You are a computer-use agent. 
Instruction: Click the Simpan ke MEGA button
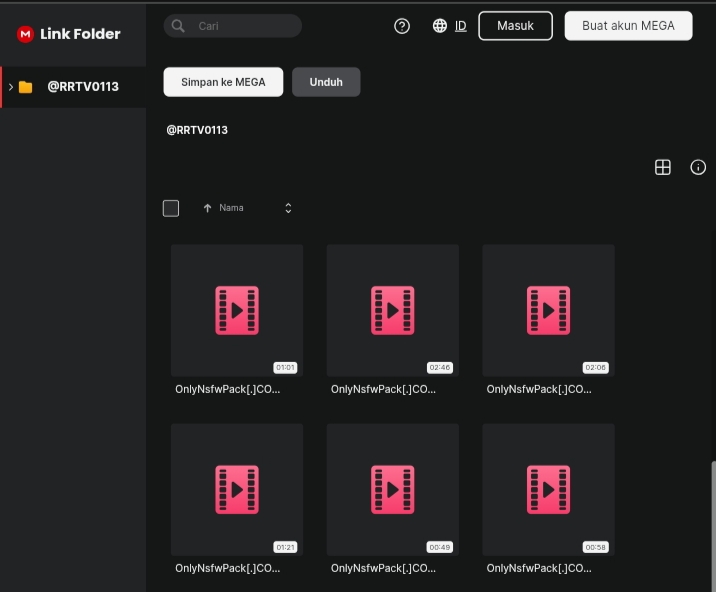point(223,82)
